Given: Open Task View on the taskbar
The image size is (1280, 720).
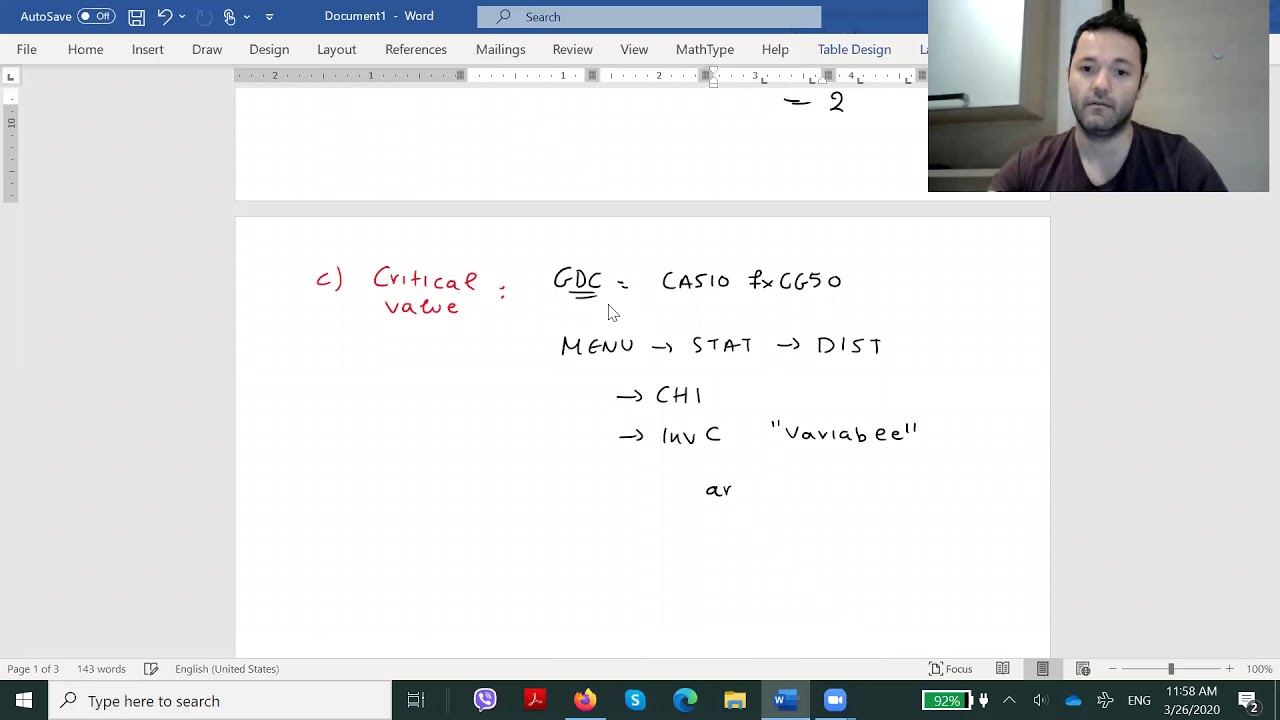Looking at the screenshot, I should point(416,701).
